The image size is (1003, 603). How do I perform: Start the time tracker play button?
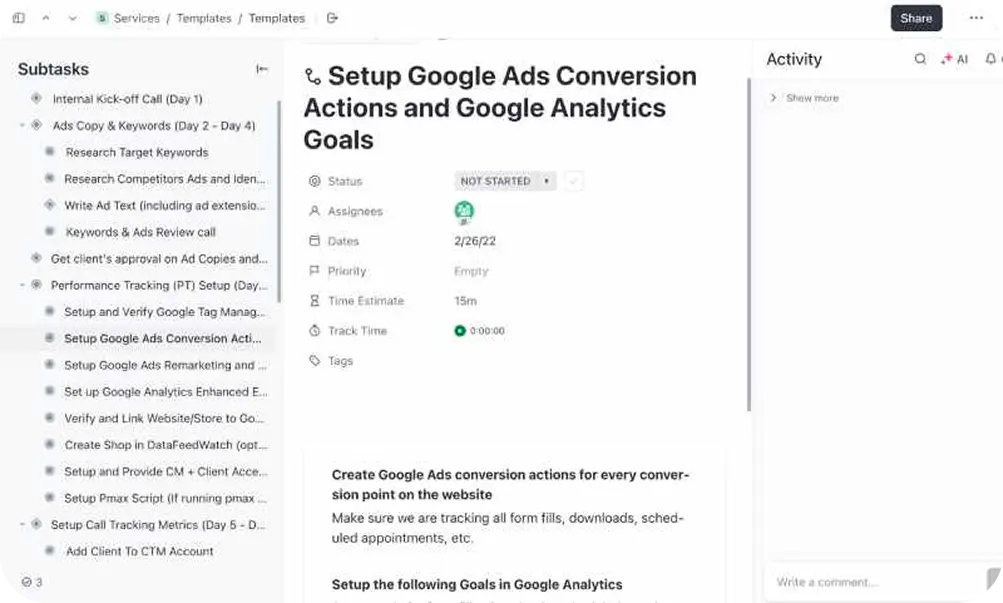pyautogui.click(x=459, y=331)
